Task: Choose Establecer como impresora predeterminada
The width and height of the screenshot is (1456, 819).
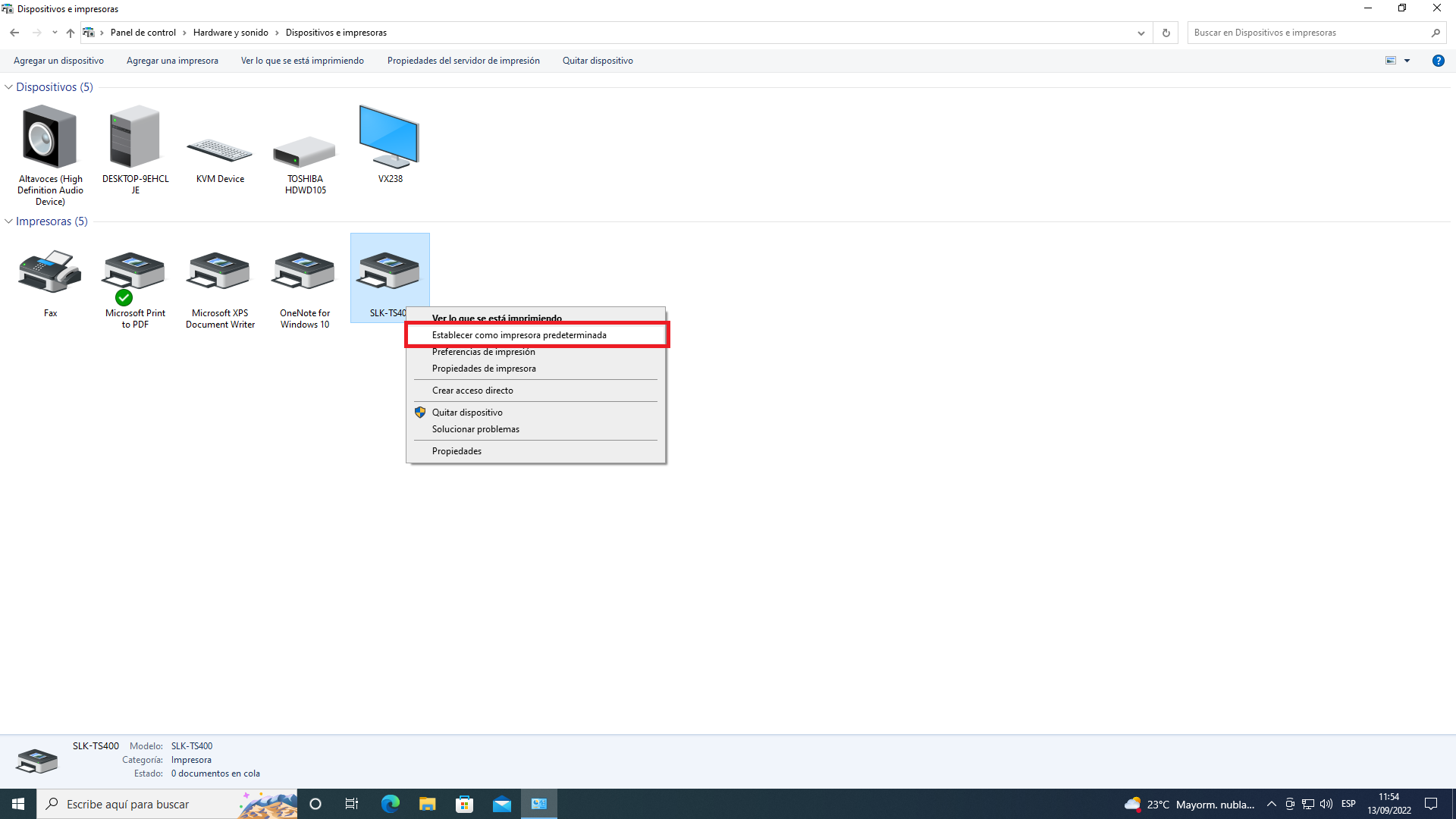Action: pyautogui.click(x=519, y=335)
